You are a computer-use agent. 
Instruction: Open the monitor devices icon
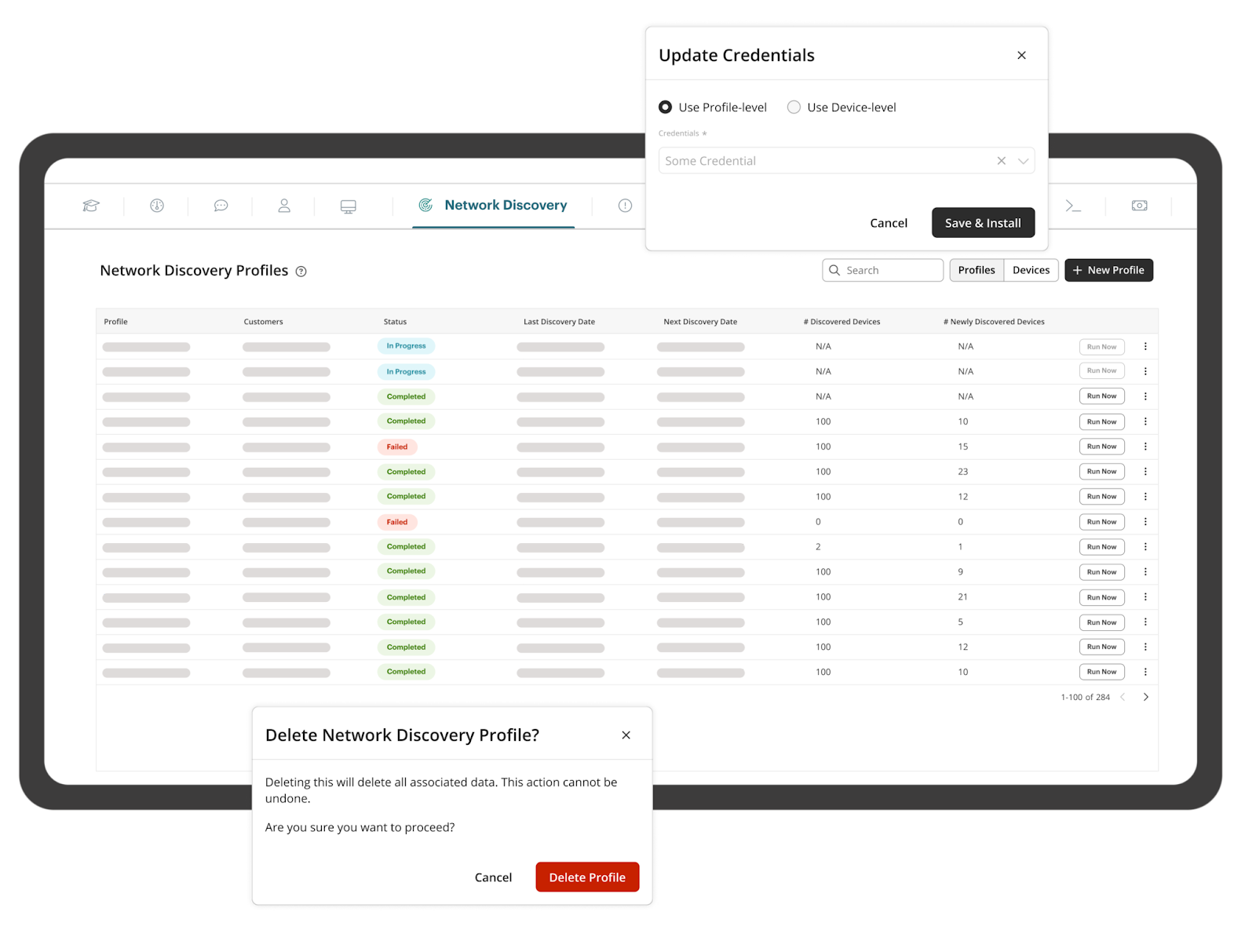[348, 206]
